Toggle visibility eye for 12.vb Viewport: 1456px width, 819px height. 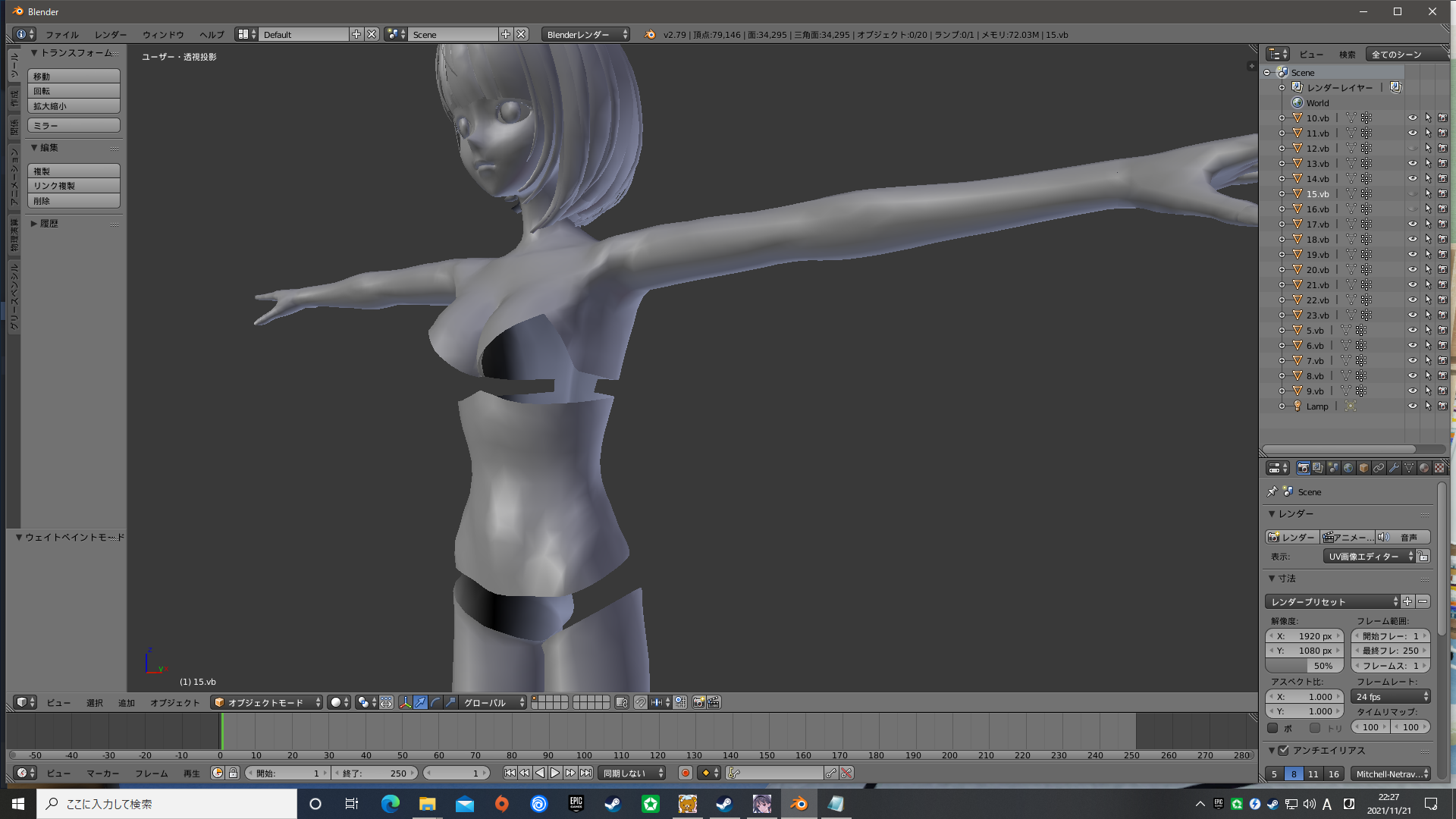click(1412, 148)
